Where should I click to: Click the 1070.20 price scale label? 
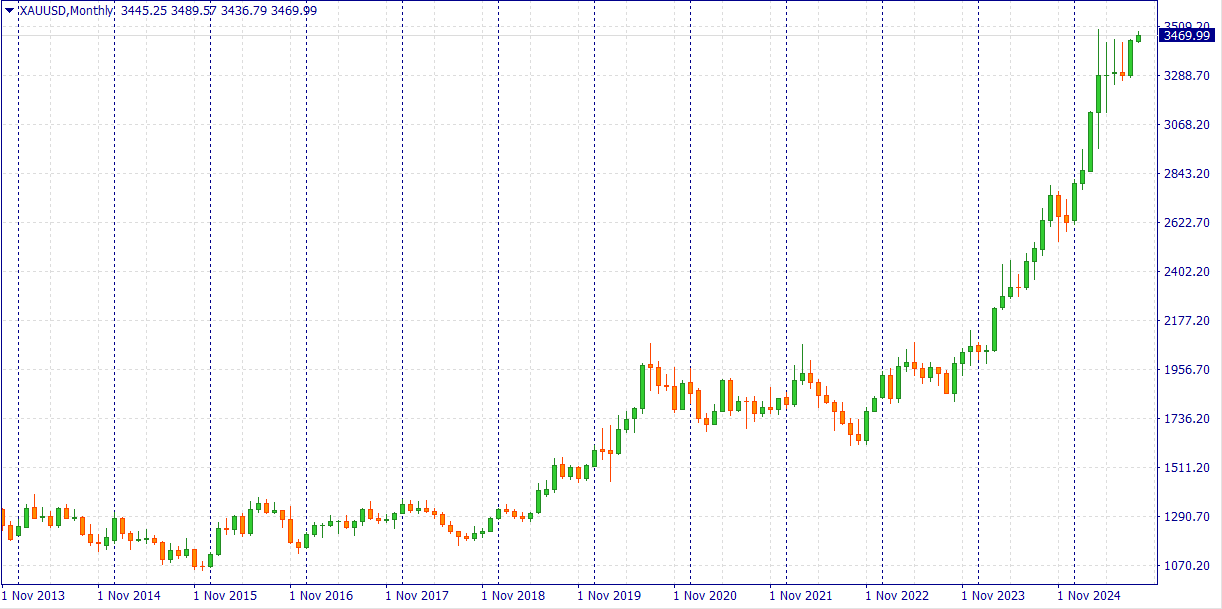pyautogui.click(x=1187, y=566)
